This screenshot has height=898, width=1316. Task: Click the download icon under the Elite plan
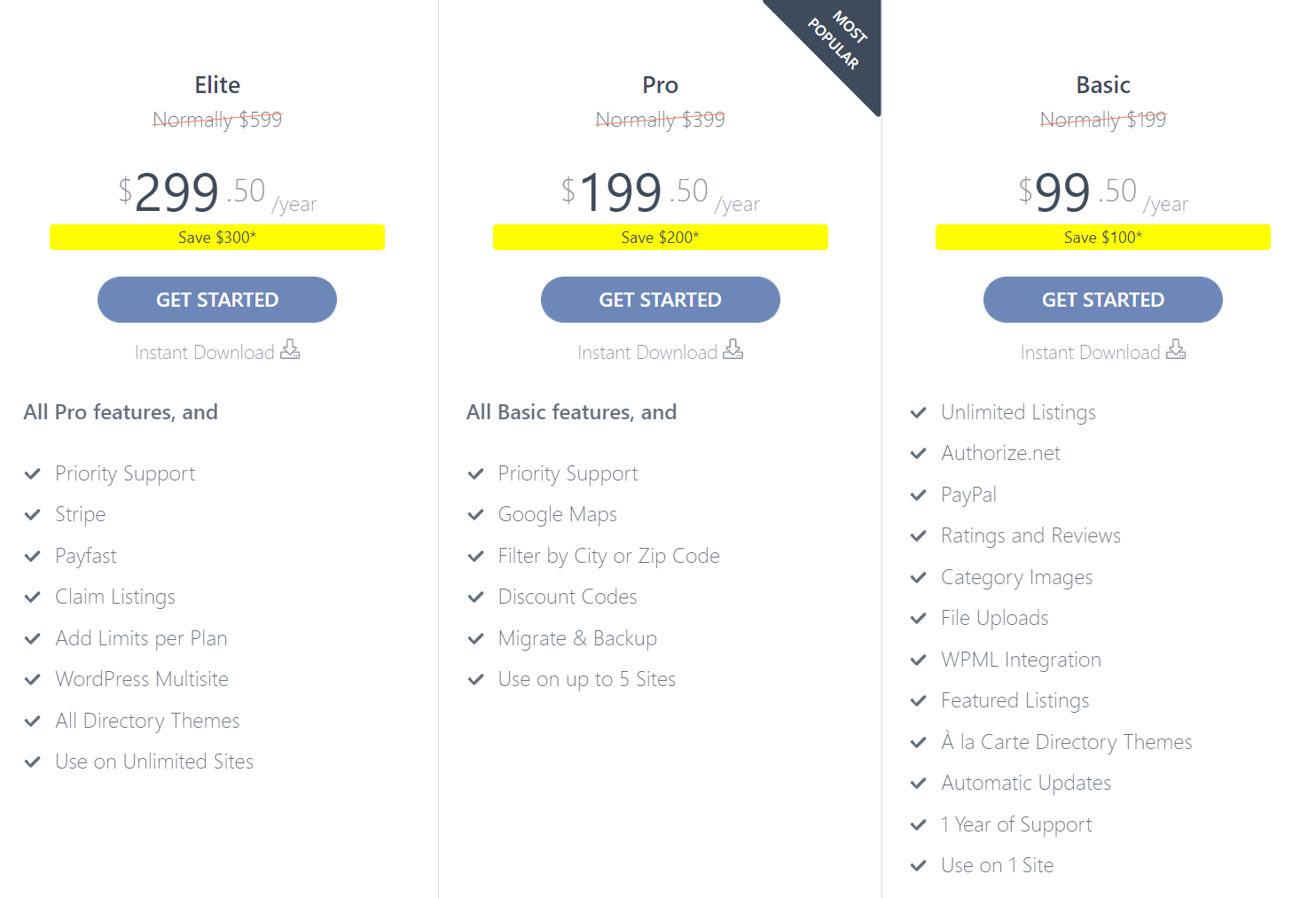pyautogui.click(x=290, y=349)
